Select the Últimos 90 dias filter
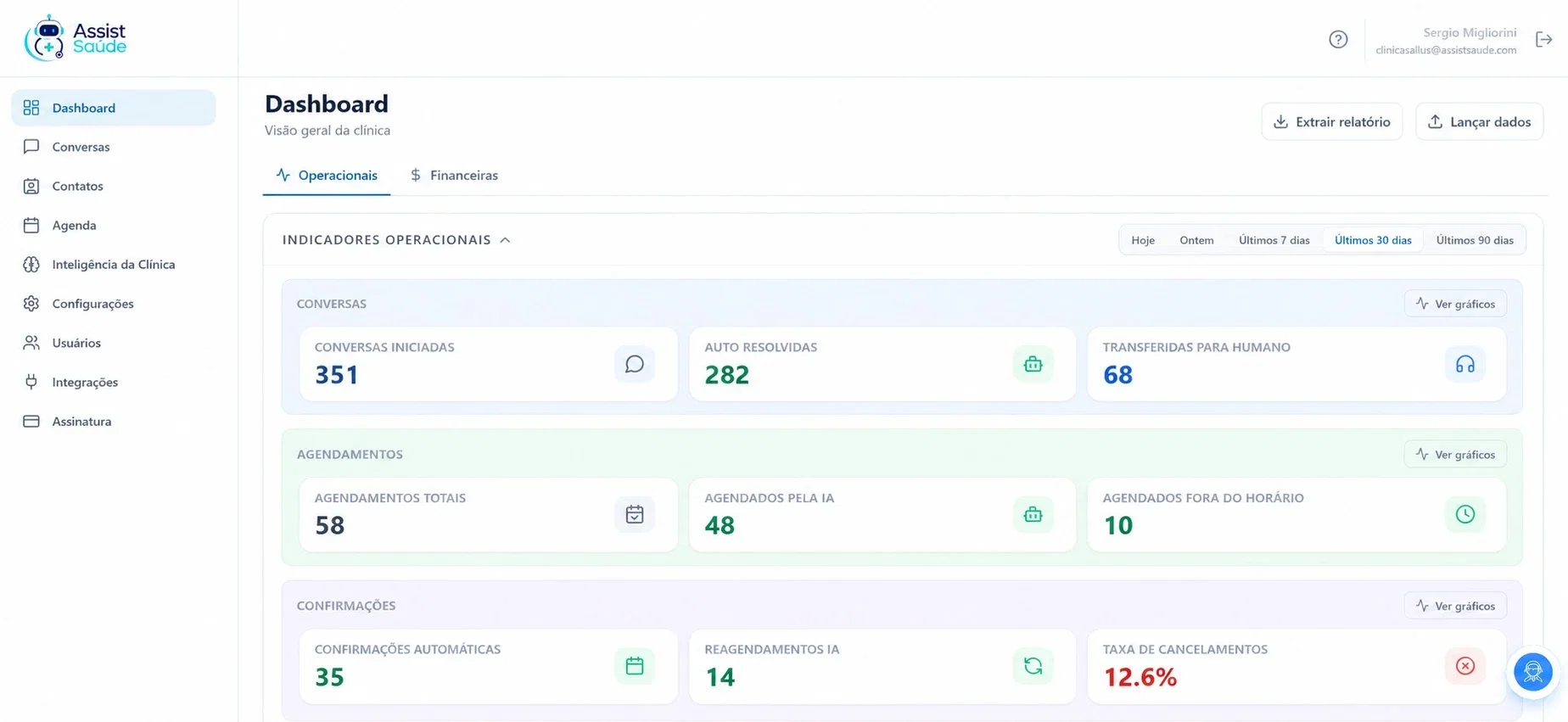 [1475, 240]
